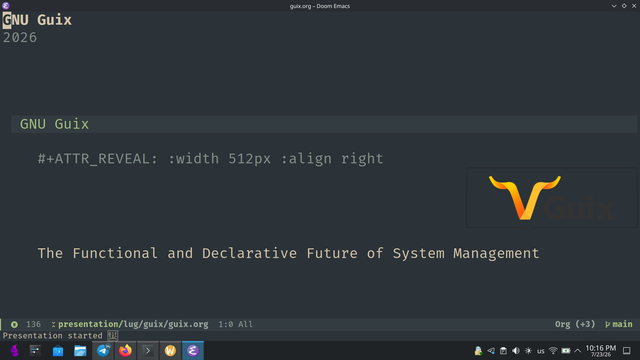Open the screen brightness tray icon
The image size is (640, 360).
pyautogui.click(x=528, y=351)
